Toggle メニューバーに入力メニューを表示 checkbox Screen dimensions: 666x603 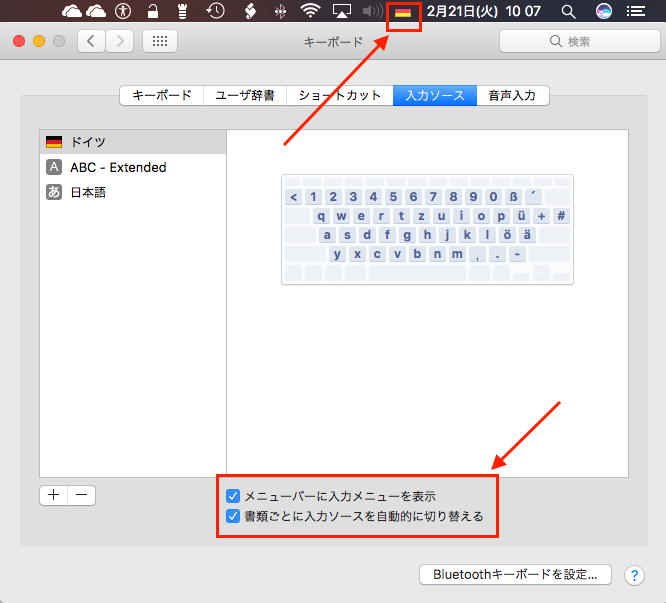click(x=233, y=496)
